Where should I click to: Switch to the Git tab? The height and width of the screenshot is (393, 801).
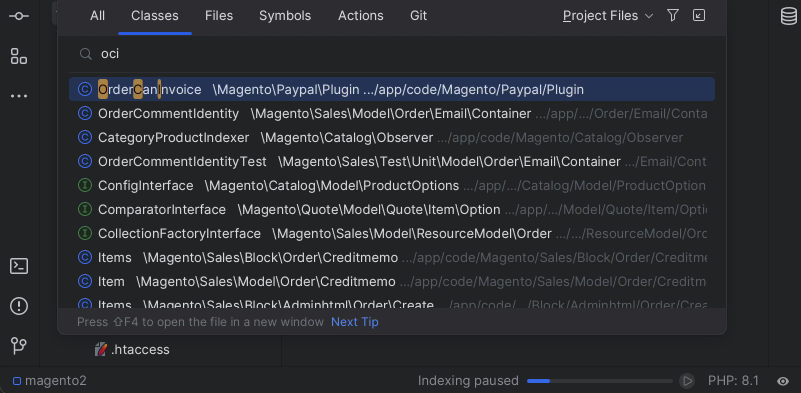pos(418,16)
